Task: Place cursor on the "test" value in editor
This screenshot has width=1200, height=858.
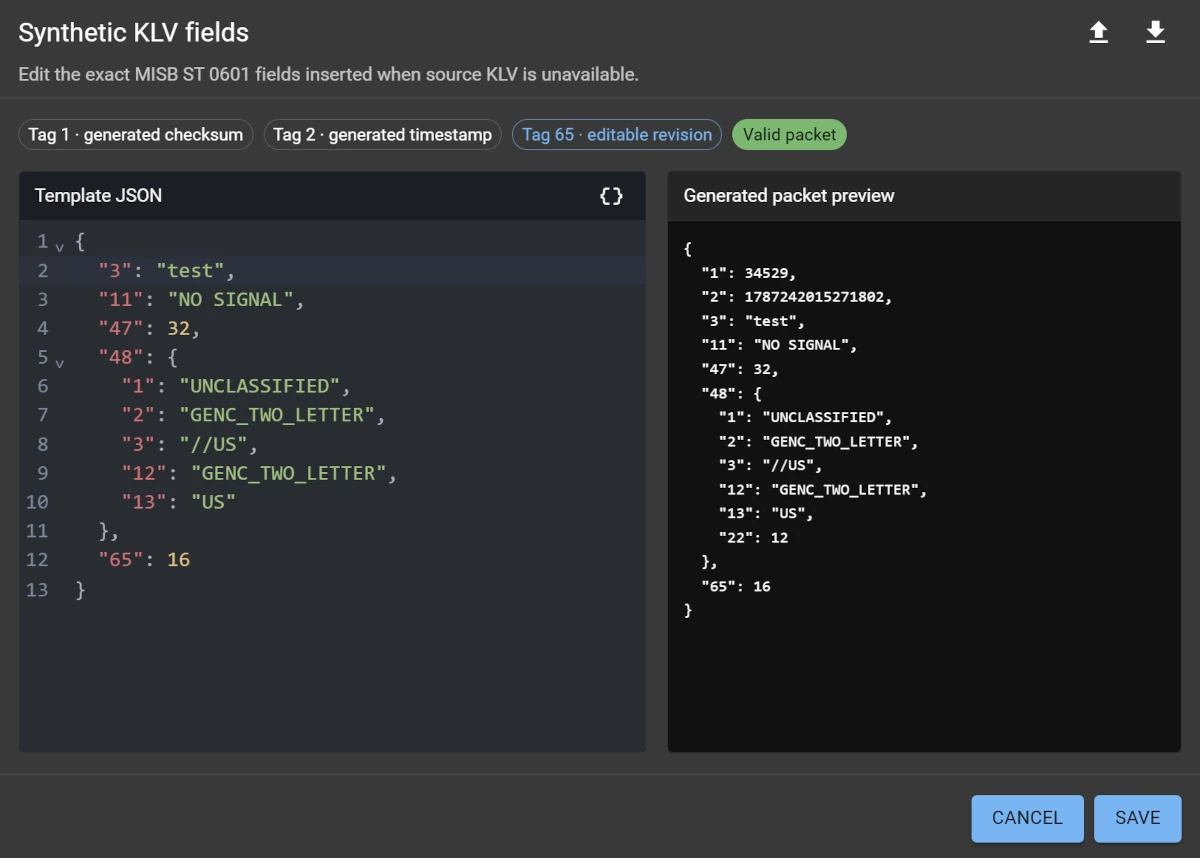Action: [x=190, y=270]
